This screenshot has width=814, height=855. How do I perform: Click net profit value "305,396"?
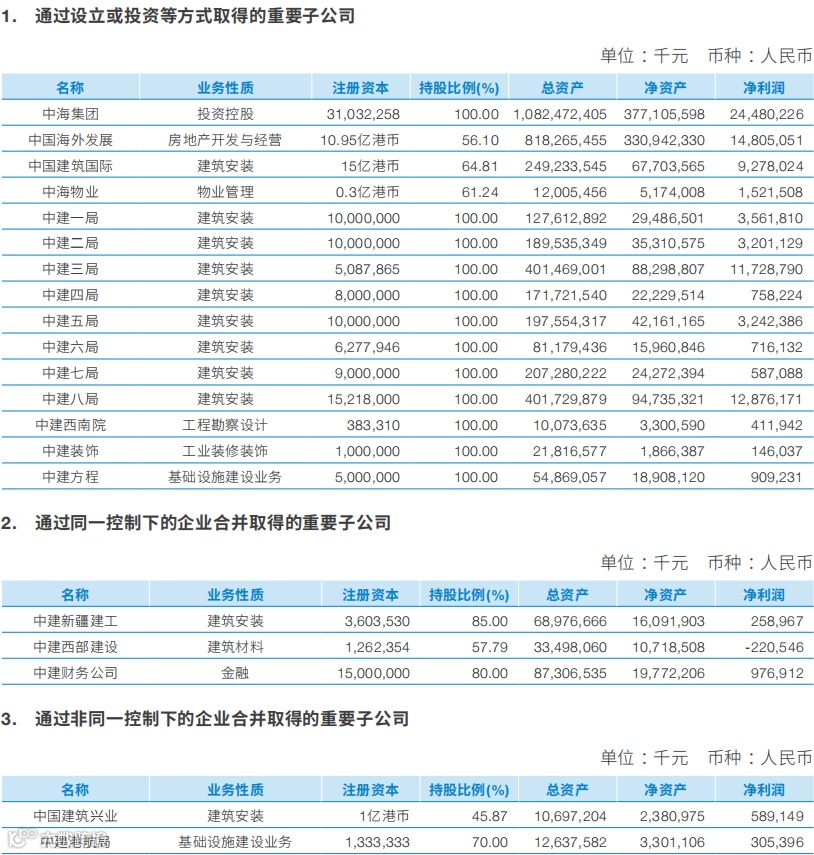pyautogui.click(x=777, y=842)
